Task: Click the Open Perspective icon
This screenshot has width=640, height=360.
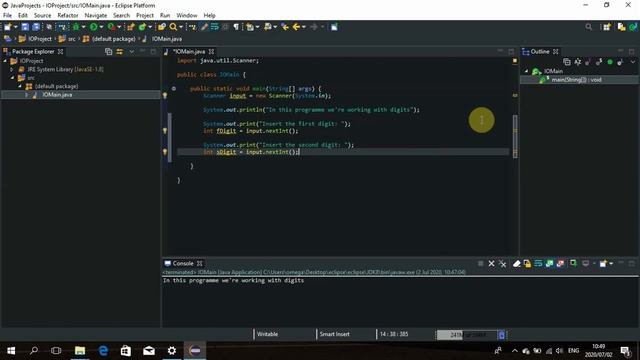Action: 607,27
